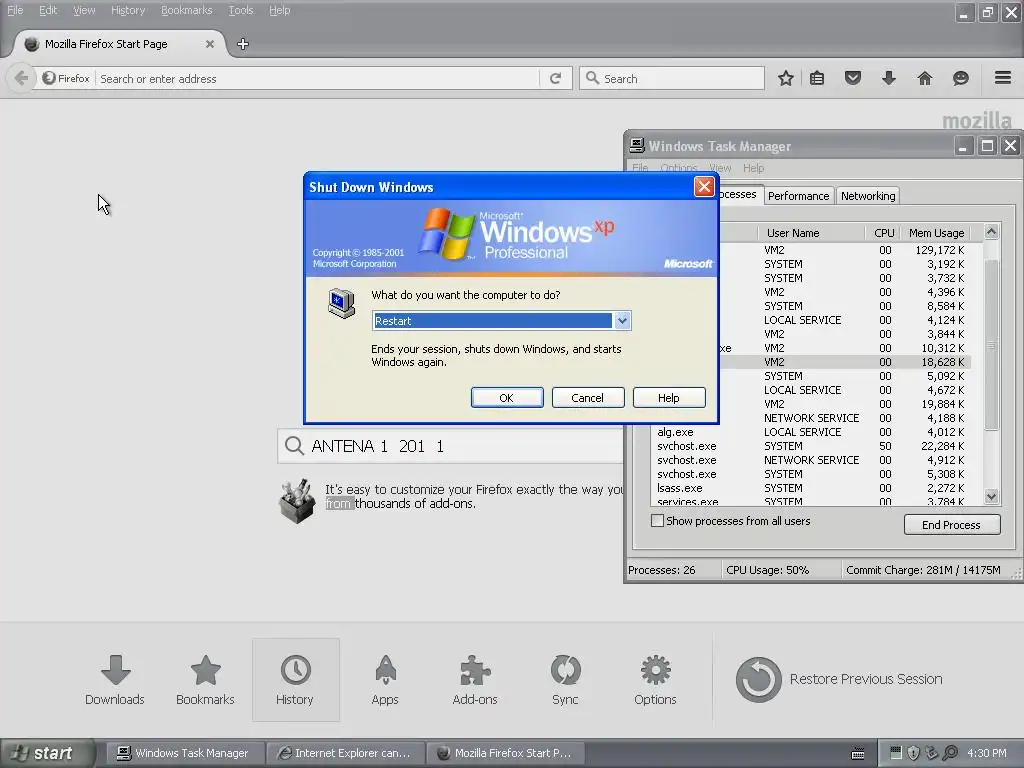
Task: Sort processes by Mem Usage column
Action: [x=936, y=233]
